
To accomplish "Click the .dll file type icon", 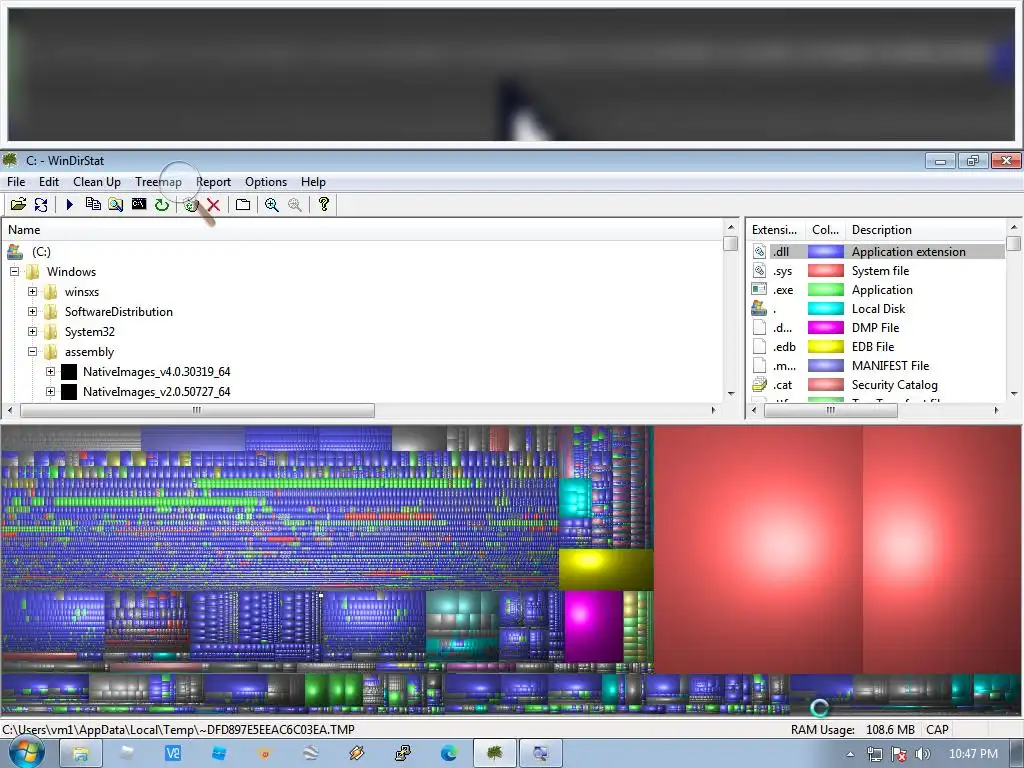I will pyautogui.click(x=759, y=251).
